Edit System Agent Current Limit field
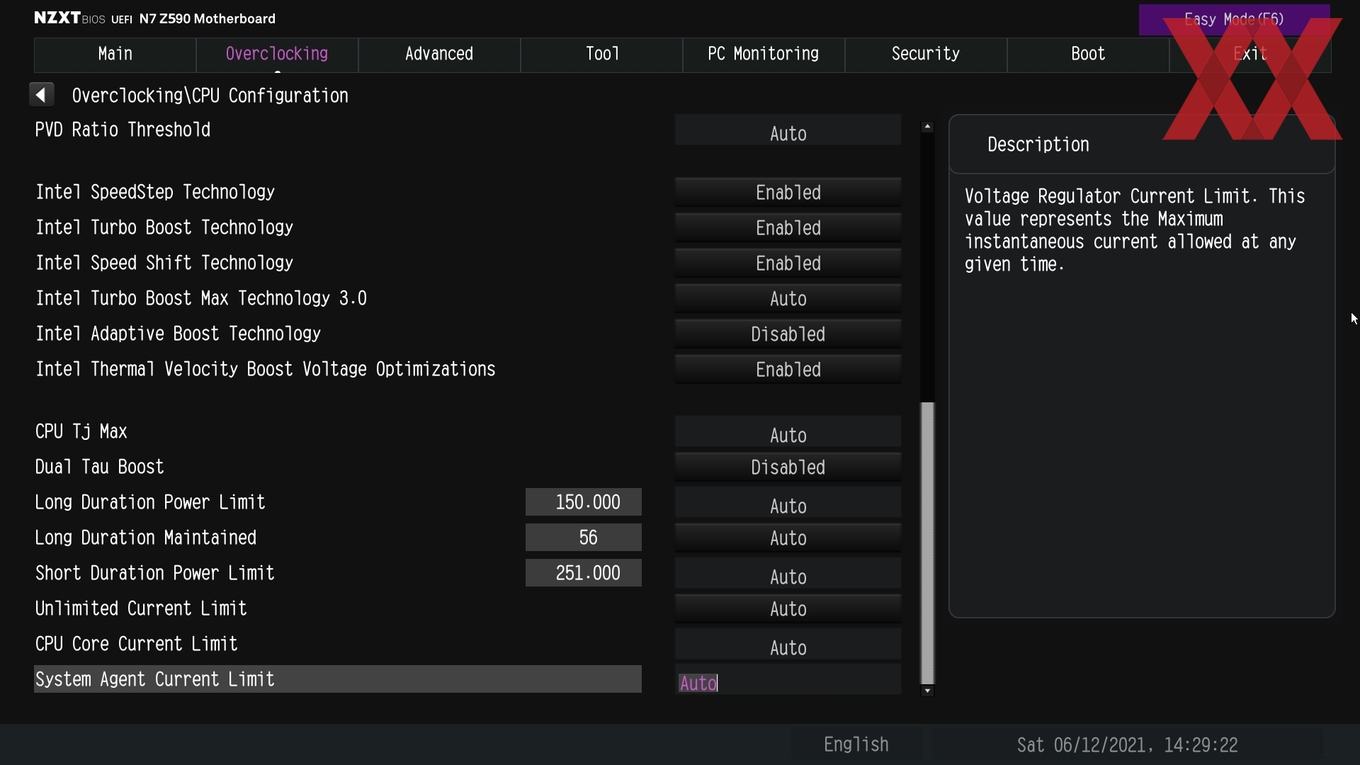 pos(788,680)
